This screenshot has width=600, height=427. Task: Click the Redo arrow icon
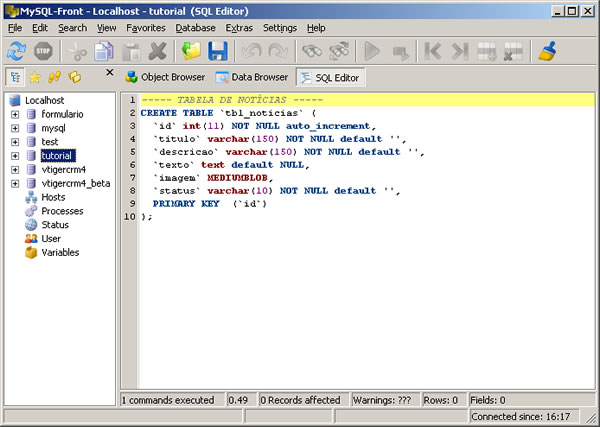click(x=278, y=51)
